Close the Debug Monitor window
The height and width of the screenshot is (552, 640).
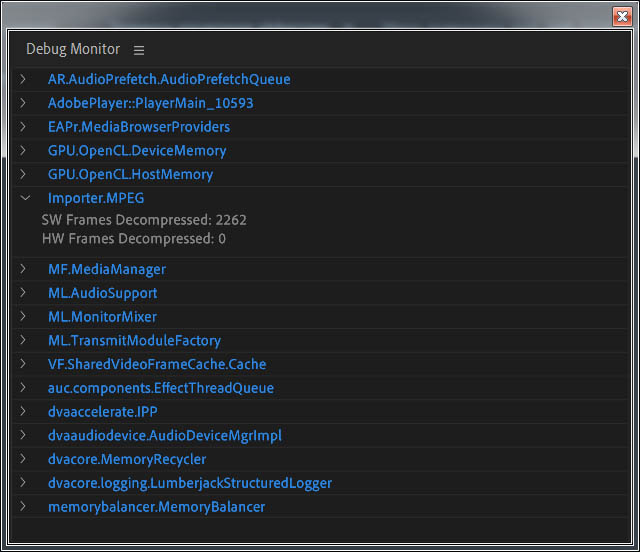621,16
